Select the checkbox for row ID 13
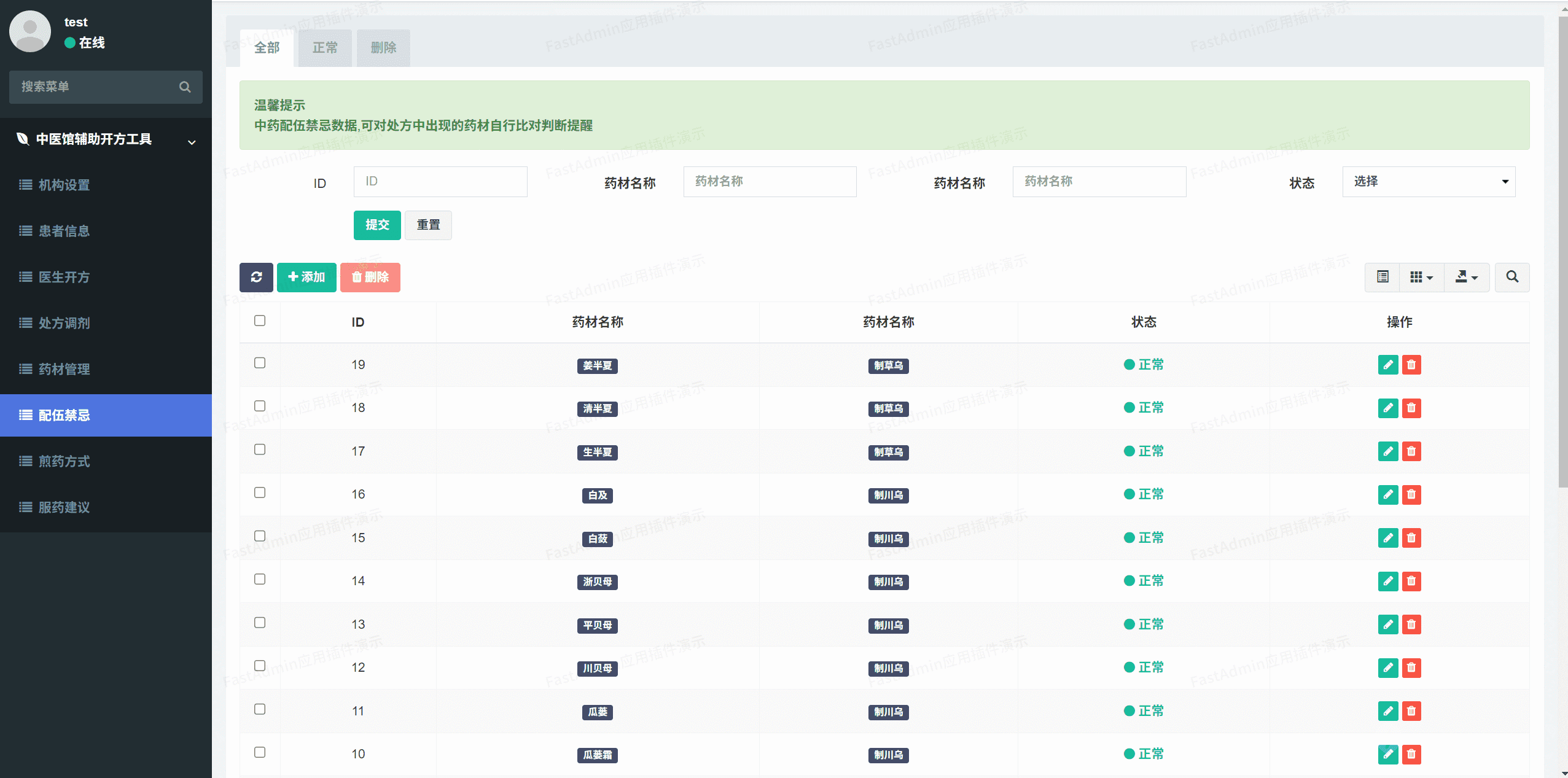 point(260,623)
